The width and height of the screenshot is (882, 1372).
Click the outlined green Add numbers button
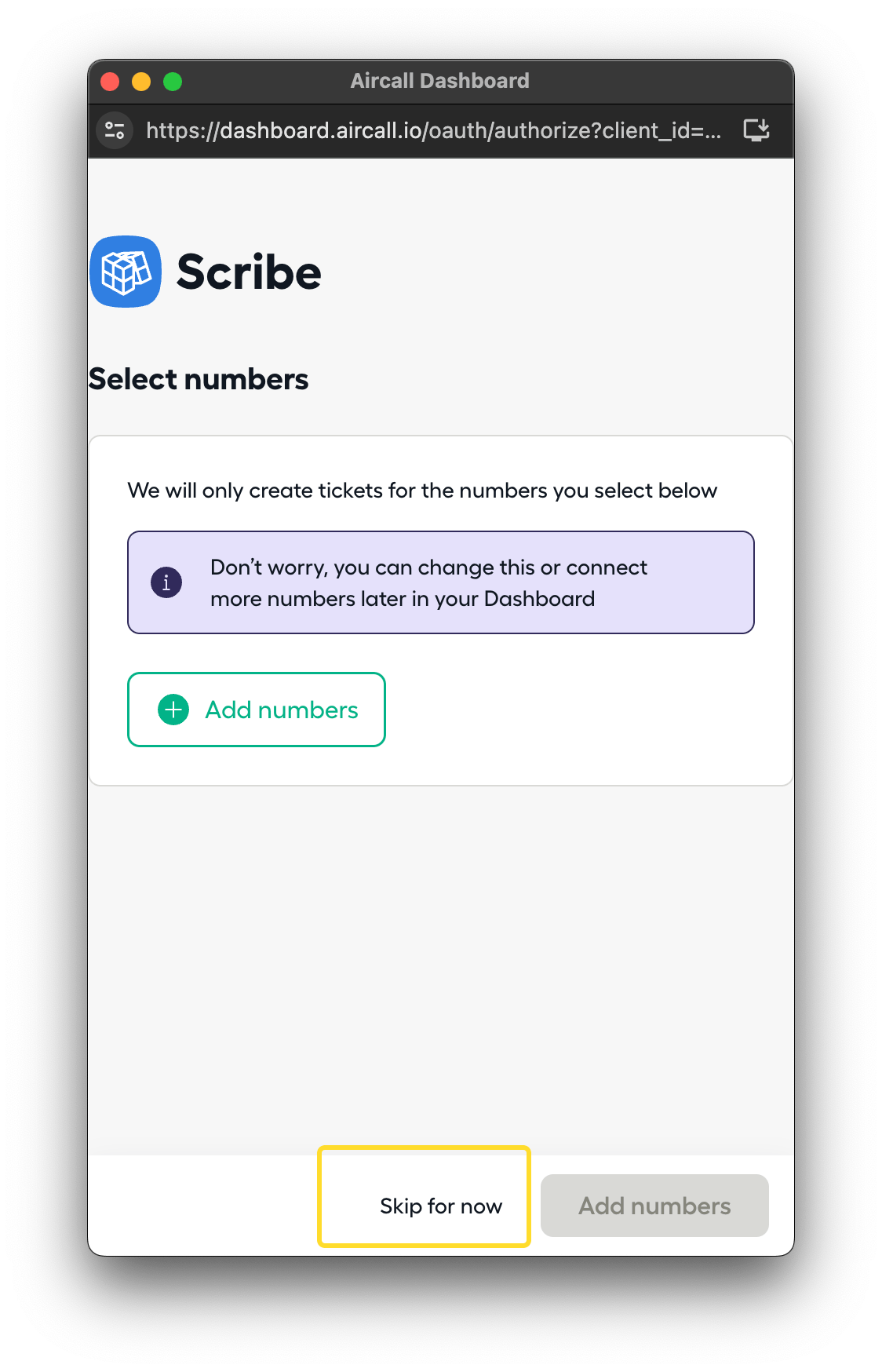257,710
